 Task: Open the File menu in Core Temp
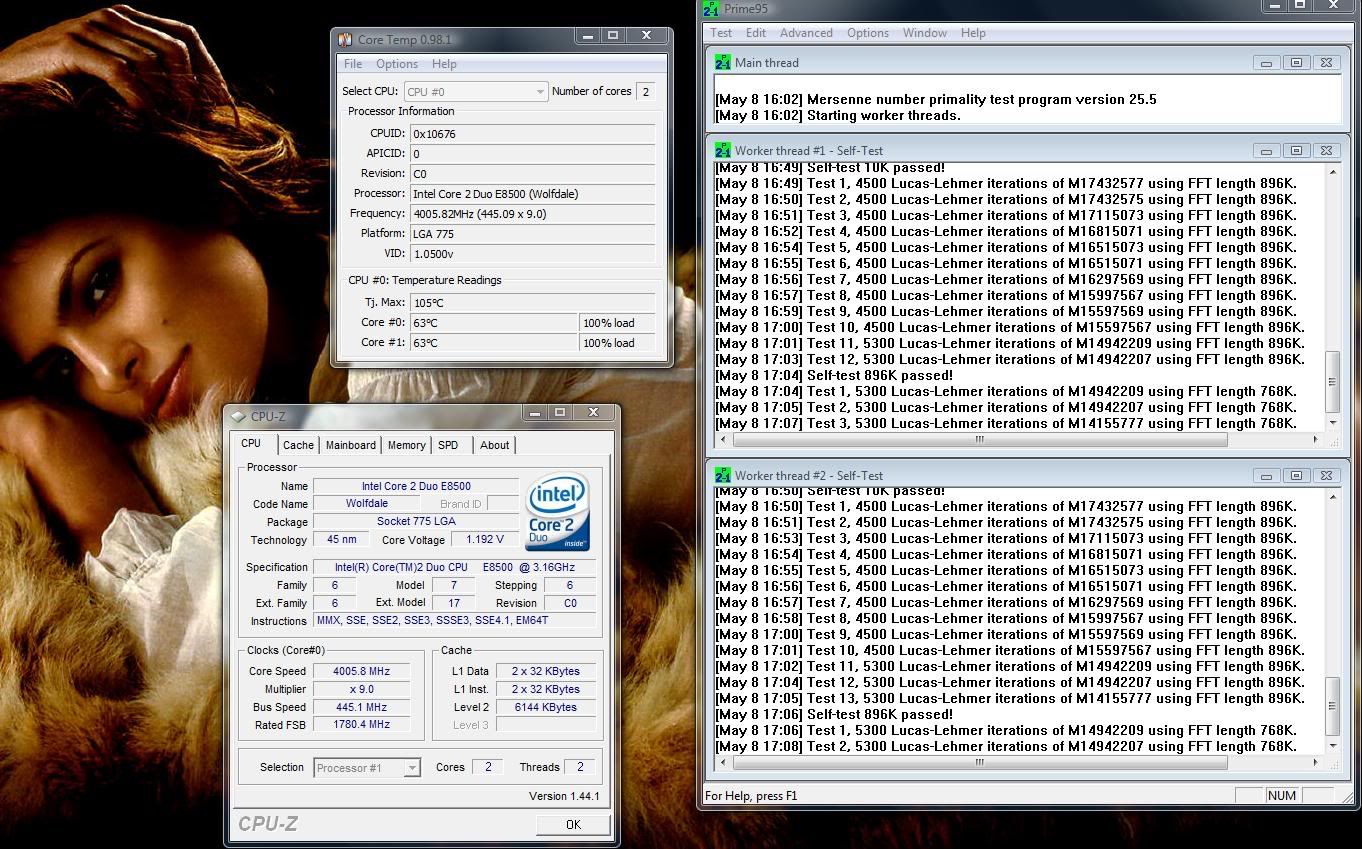coord(353,64)
